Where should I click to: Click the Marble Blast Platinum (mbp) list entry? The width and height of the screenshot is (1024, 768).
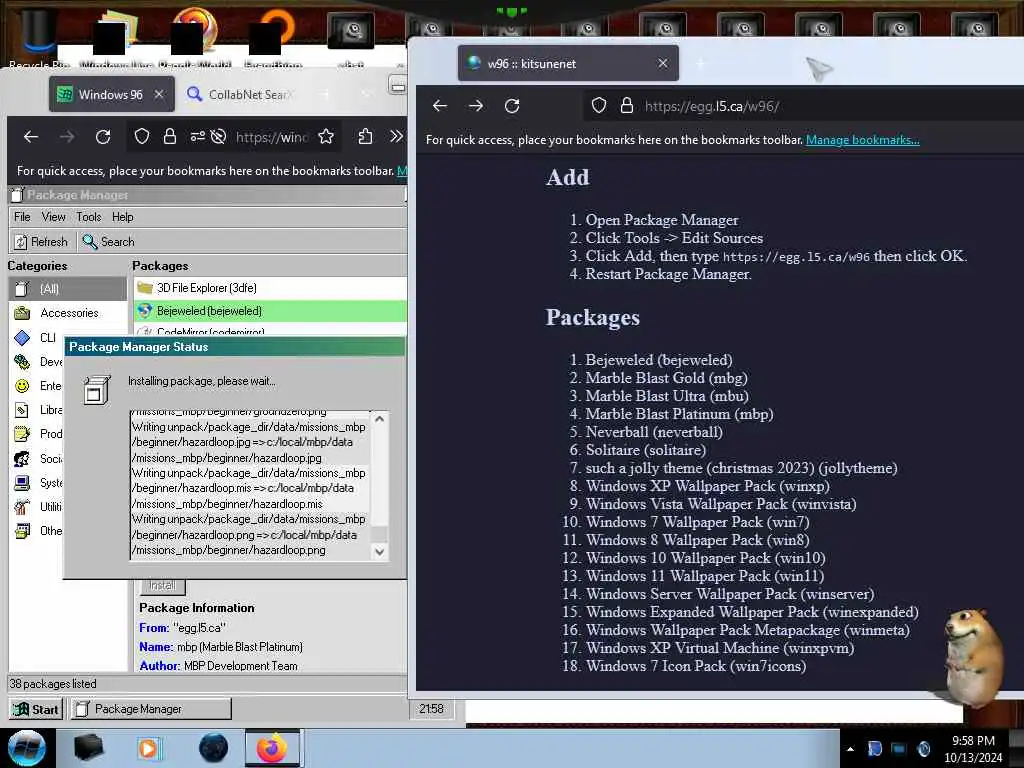click(679, 414)
